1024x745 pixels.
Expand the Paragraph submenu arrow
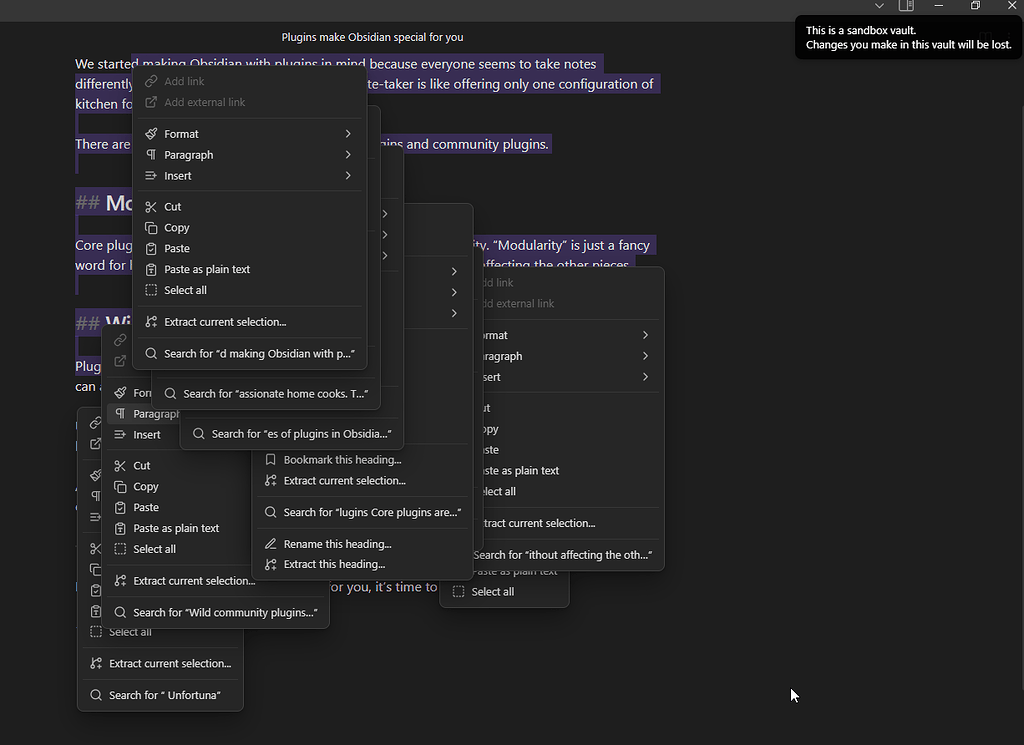coord(347,154)
